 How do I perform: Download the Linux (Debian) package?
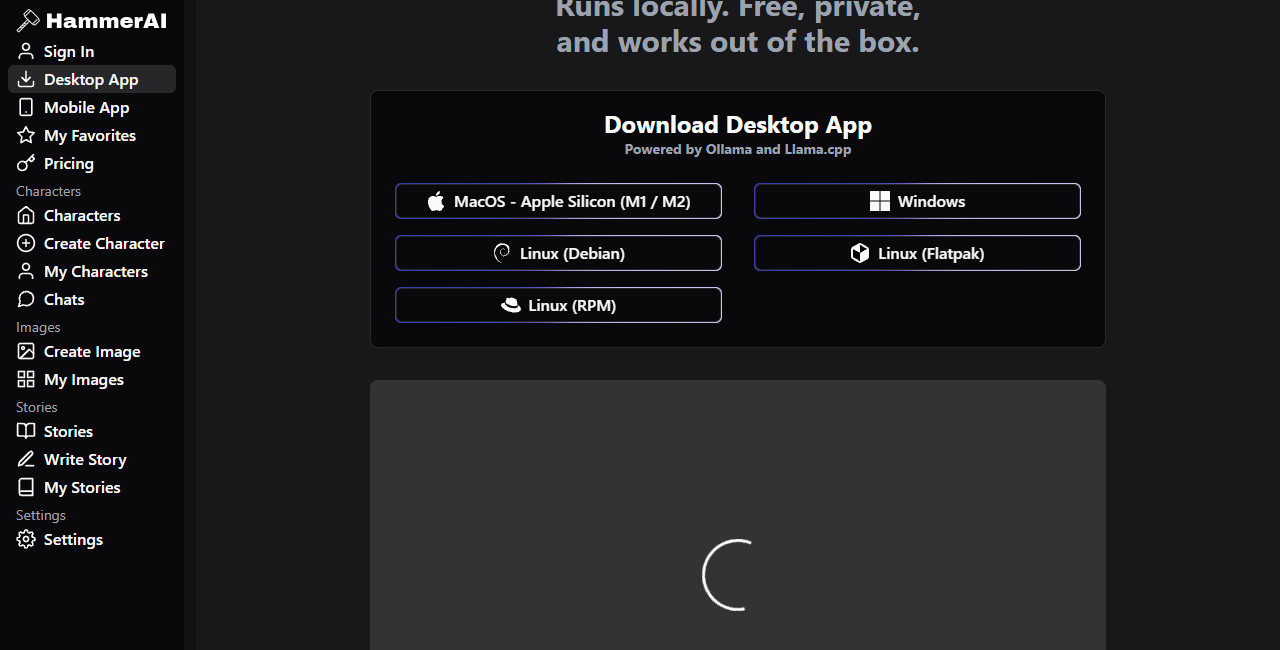pos(558,253)
